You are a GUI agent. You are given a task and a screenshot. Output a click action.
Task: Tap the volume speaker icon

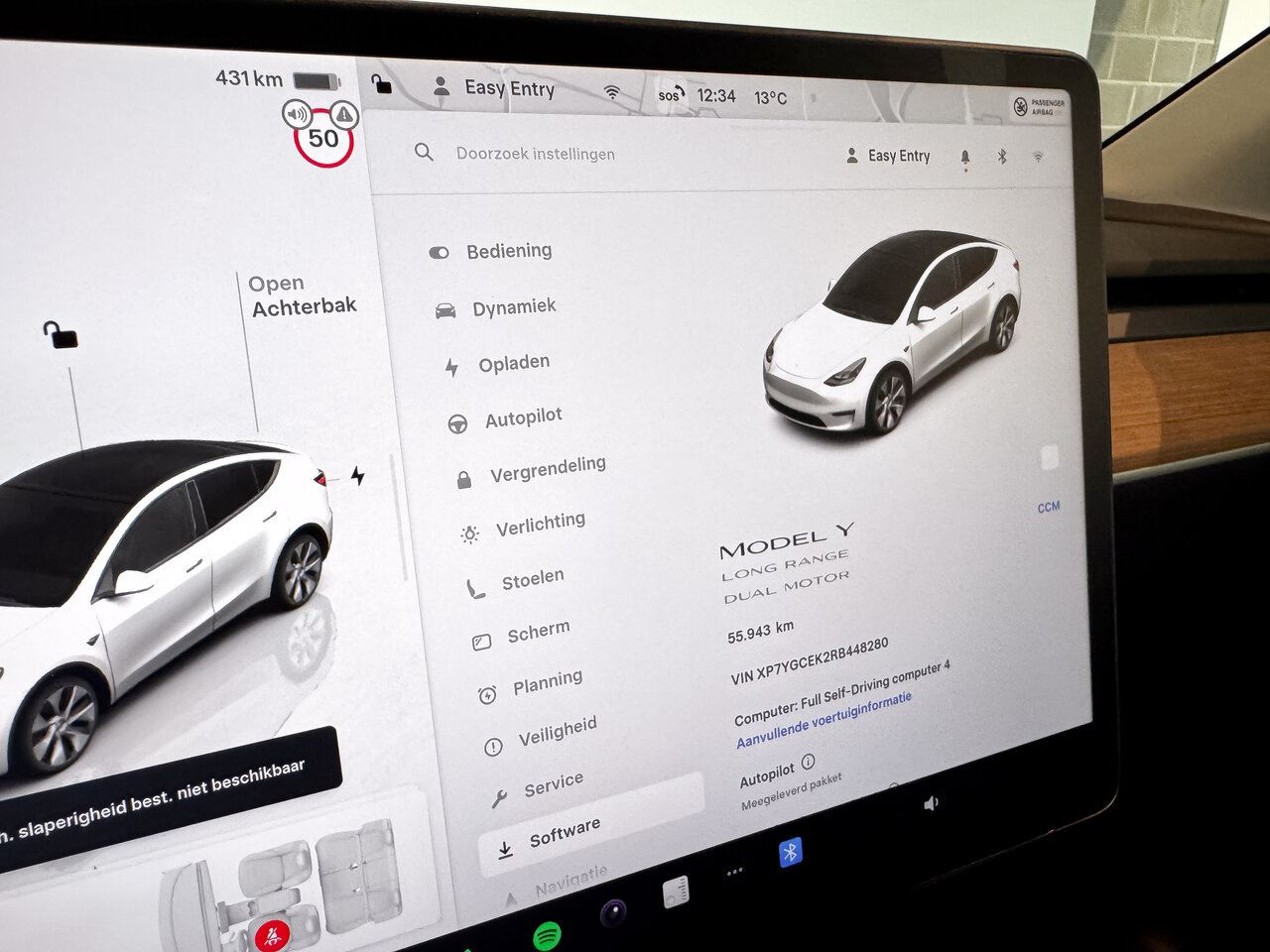931,803
